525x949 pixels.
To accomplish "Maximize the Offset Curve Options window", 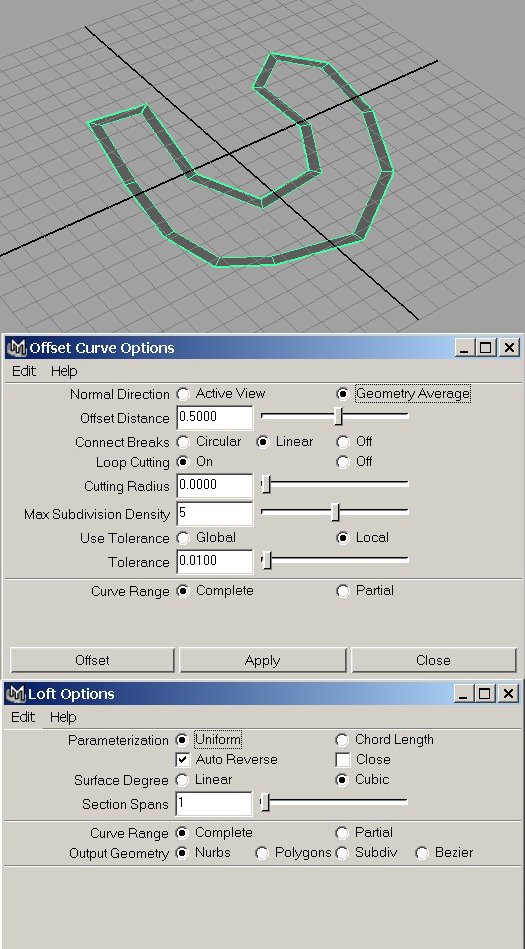I will pos(486,347).
